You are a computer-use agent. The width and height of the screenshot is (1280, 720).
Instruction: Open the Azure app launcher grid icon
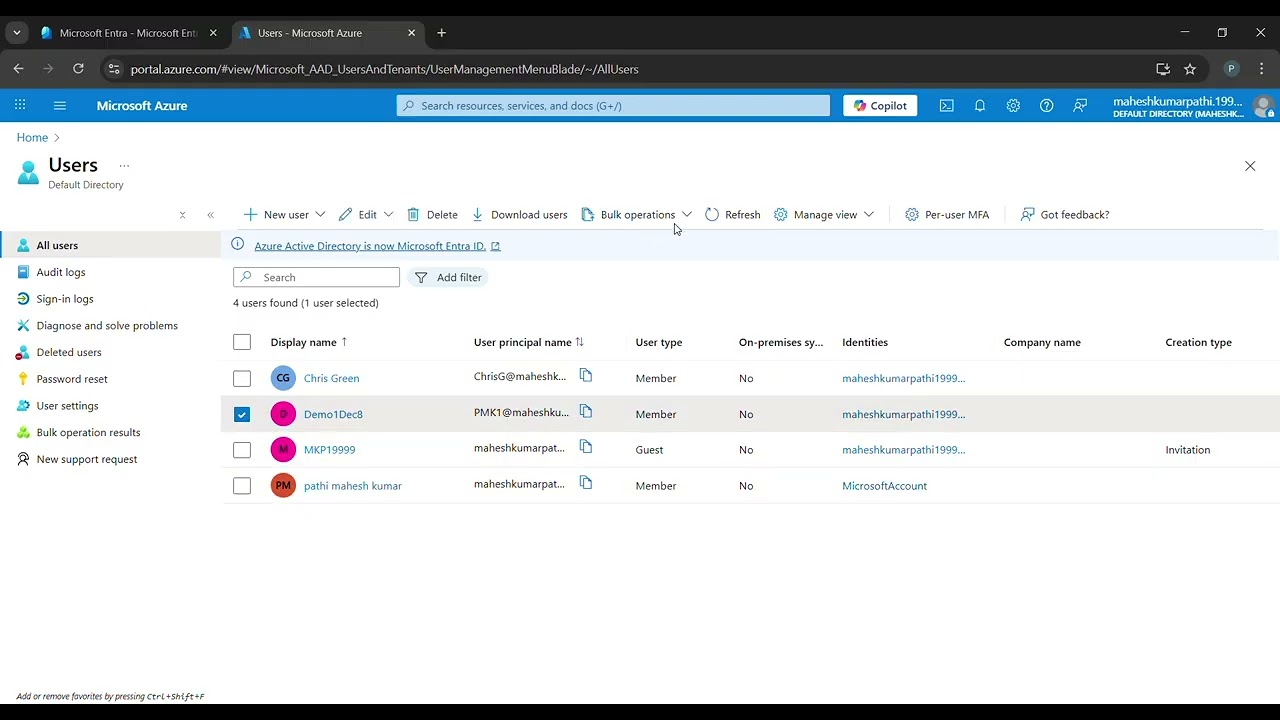(x=20, y=105)
